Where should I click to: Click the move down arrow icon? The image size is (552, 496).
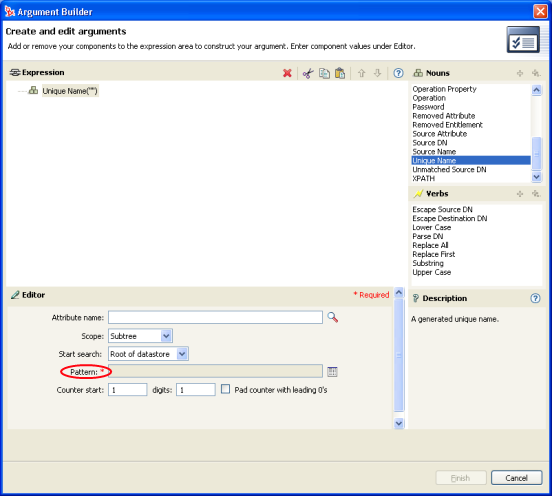(377, 73)
